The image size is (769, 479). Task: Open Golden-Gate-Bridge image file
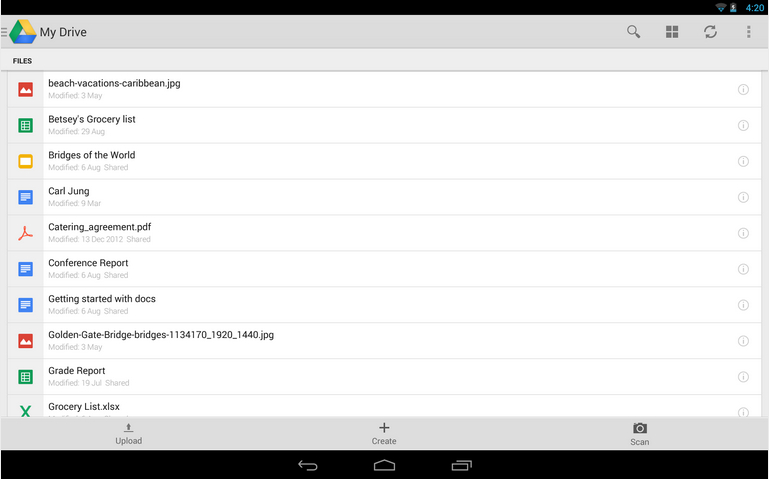pyautogui.click(x=384, y=341)
